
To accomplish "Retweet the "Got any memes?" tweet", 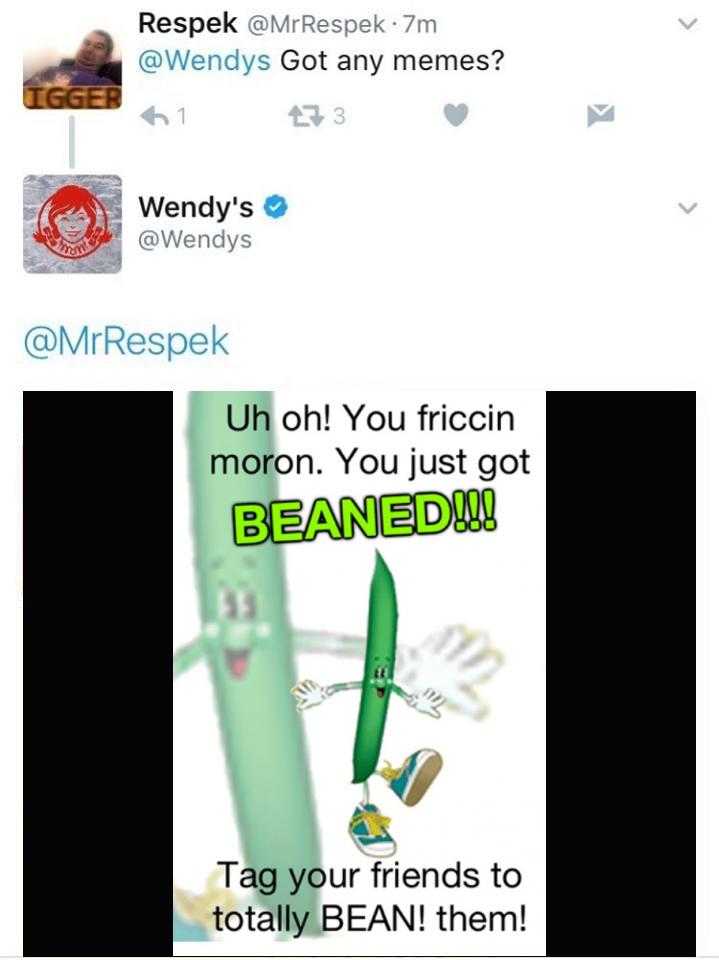I will 306,115.
